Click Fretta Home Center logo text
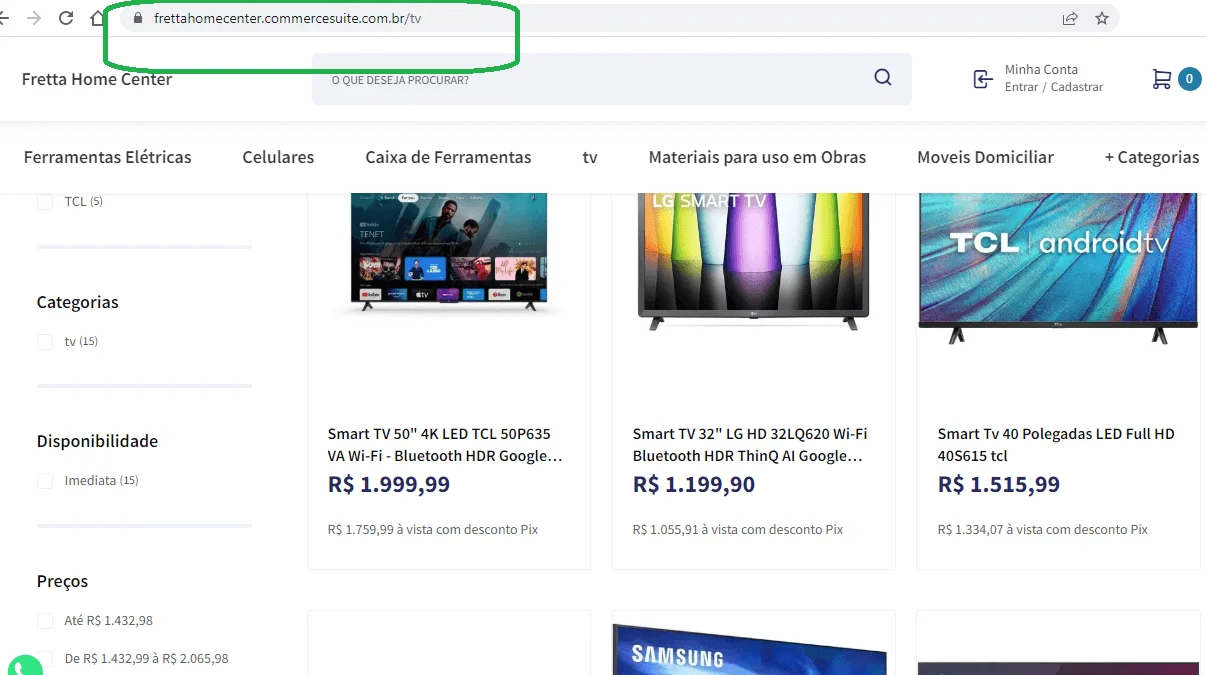The image size is (1206, 675). [97, 79]
